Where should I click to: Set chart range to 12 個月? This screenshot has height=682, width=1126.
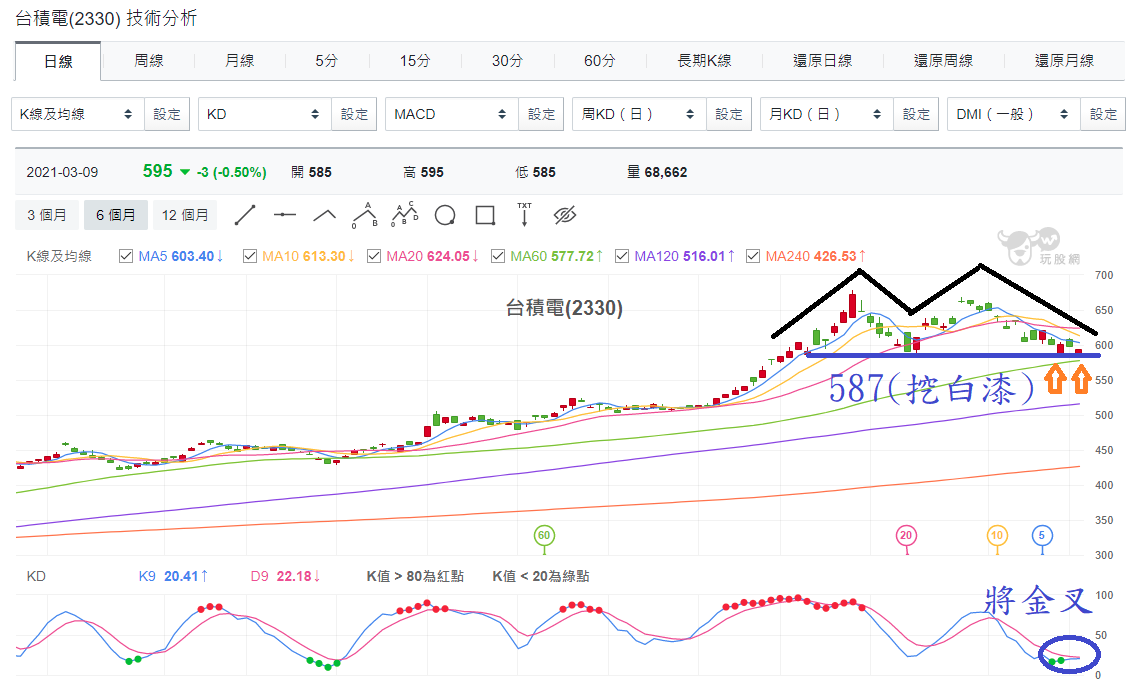(185, 215)
